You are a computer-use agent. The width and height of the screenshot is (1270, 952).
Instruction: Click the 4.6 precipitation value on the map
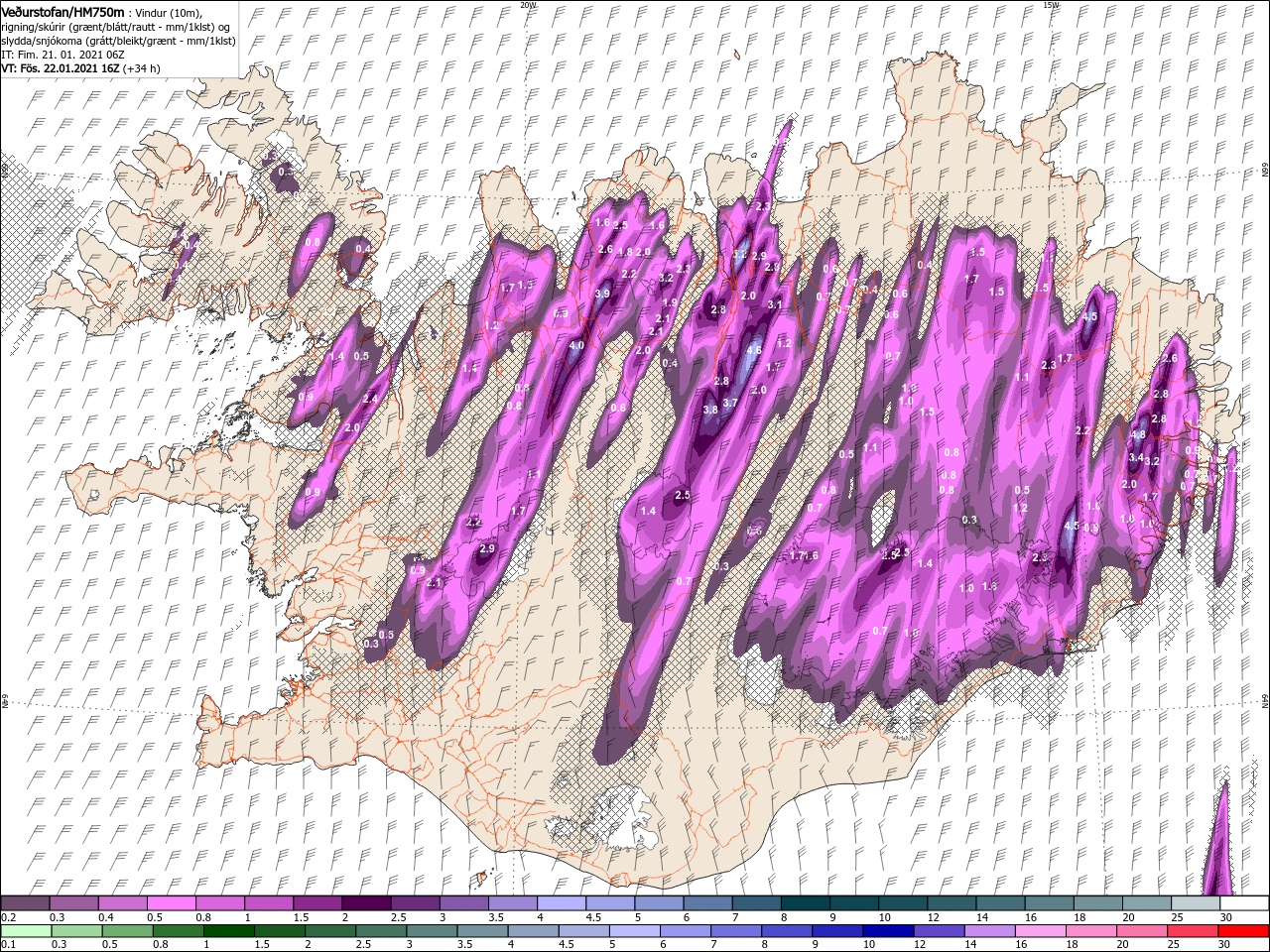click(754, 350)
